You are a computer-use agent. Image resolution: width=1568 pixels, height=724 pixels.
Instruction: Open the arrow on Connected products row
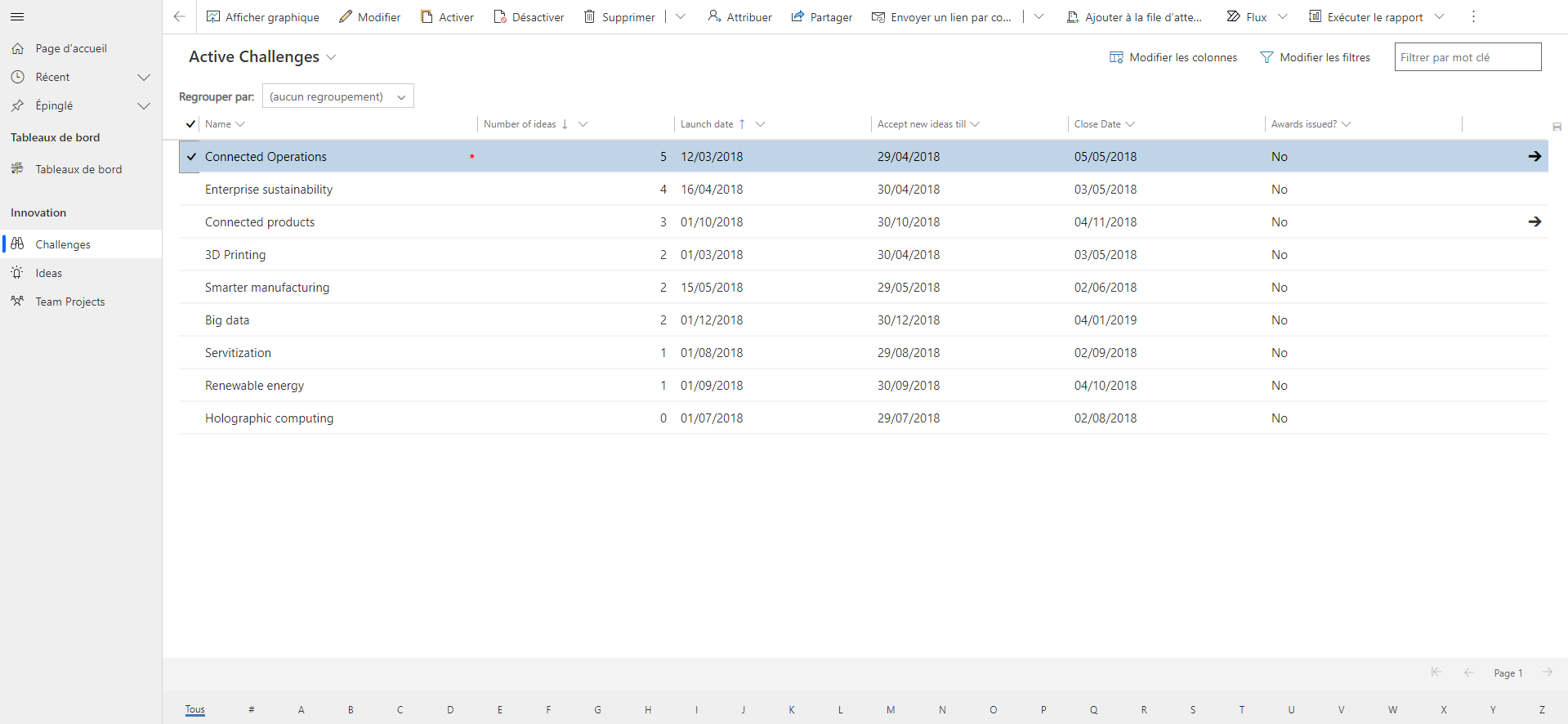point(1534,221)
